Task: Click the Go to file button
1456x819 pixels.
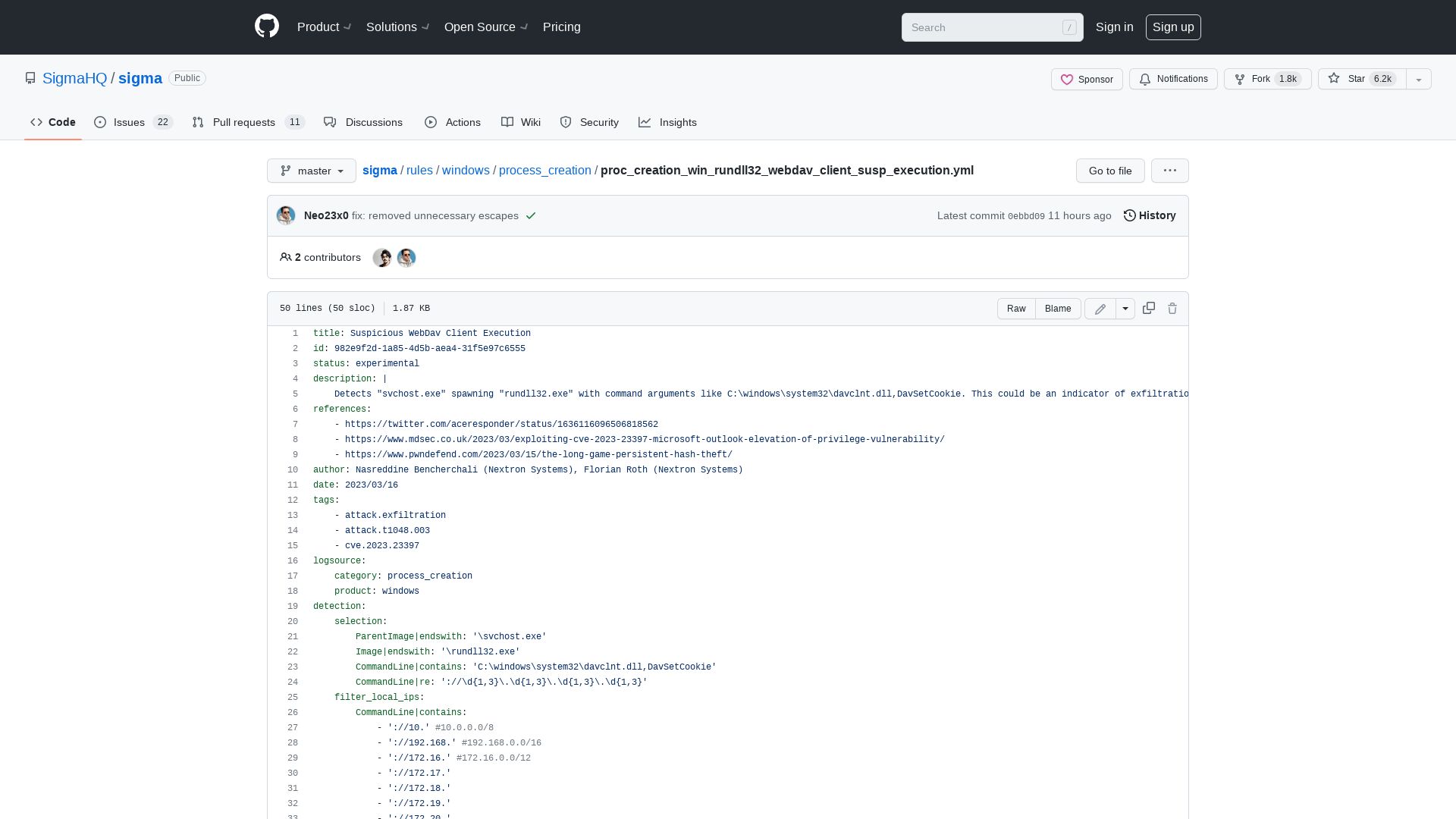Action: pyautogui.click(x=1110, y=170)
